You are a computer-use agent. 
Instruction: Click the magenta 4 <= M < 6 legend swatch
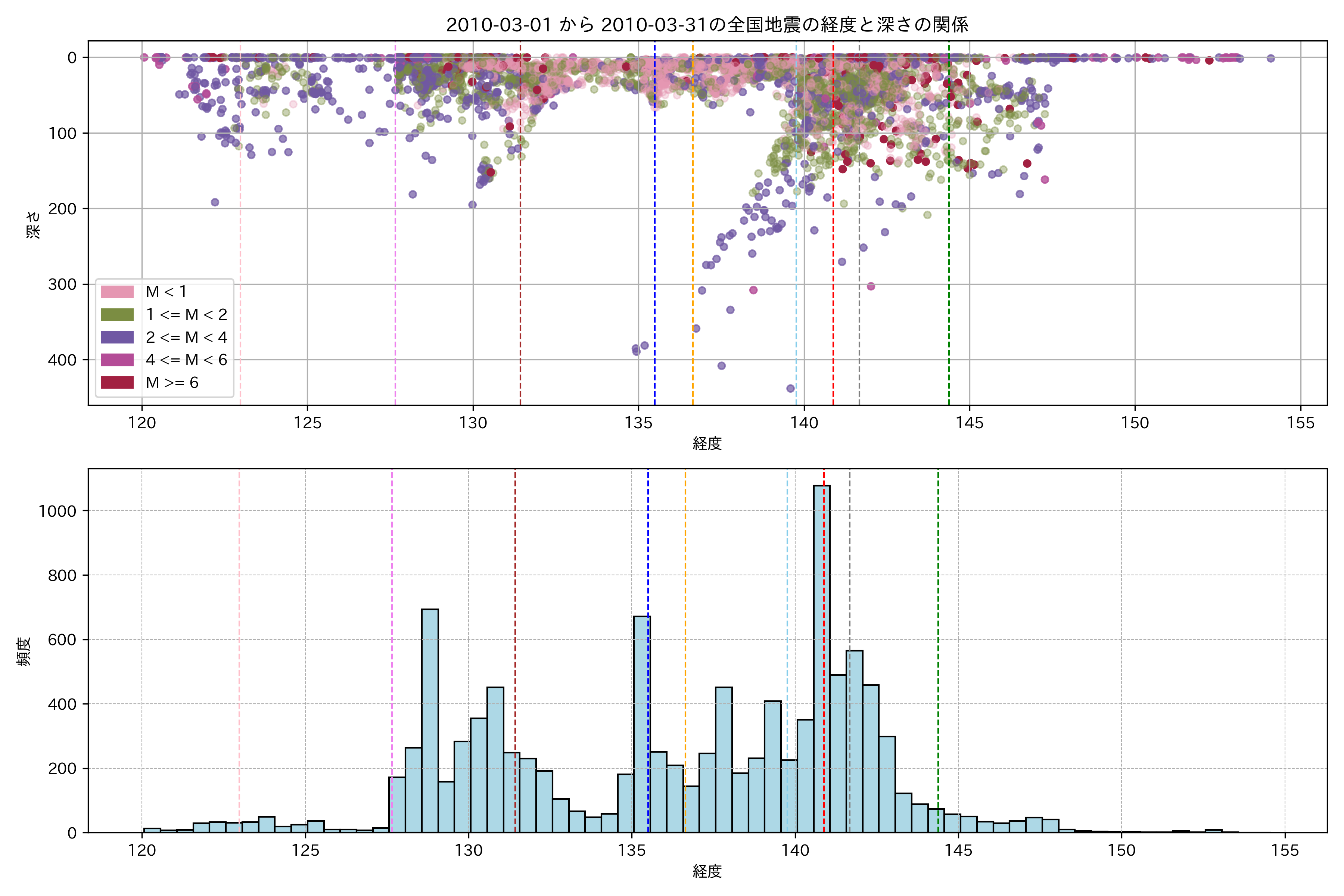(x=117, y=360)
